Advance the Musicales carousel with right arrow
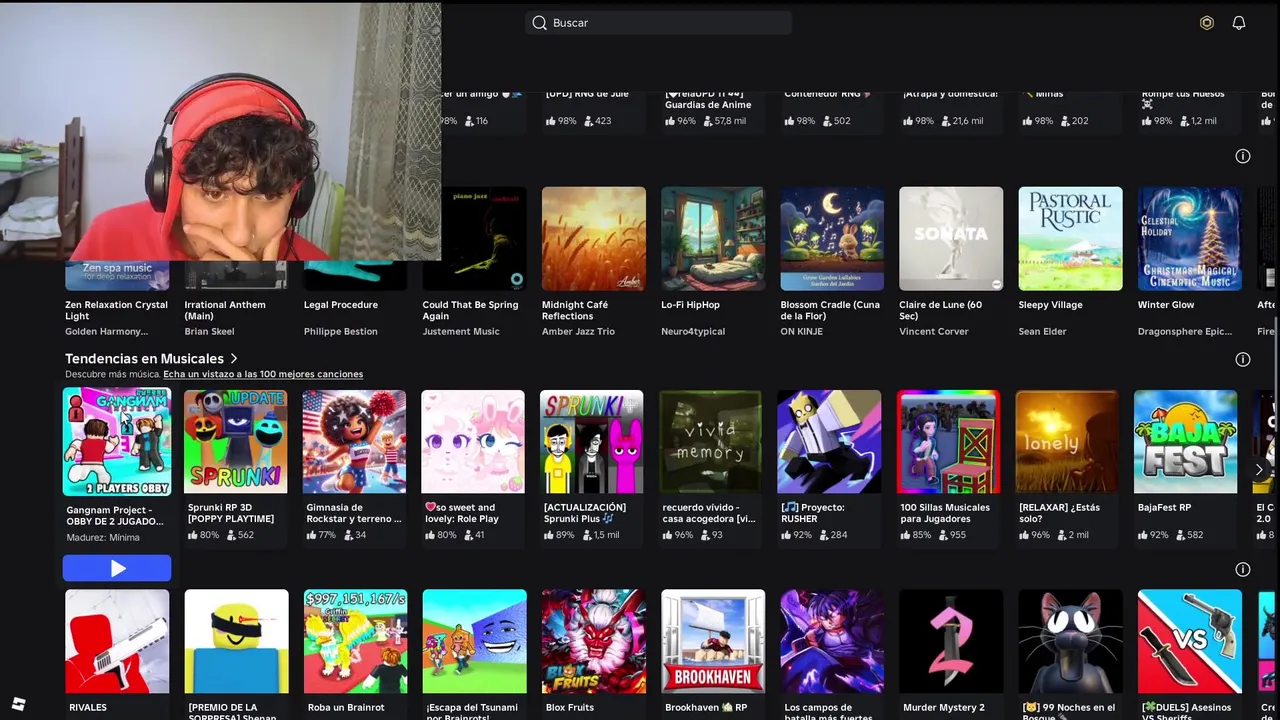Image resolution: width=1280 pixels, height=720 pixels. (1259, 469)
